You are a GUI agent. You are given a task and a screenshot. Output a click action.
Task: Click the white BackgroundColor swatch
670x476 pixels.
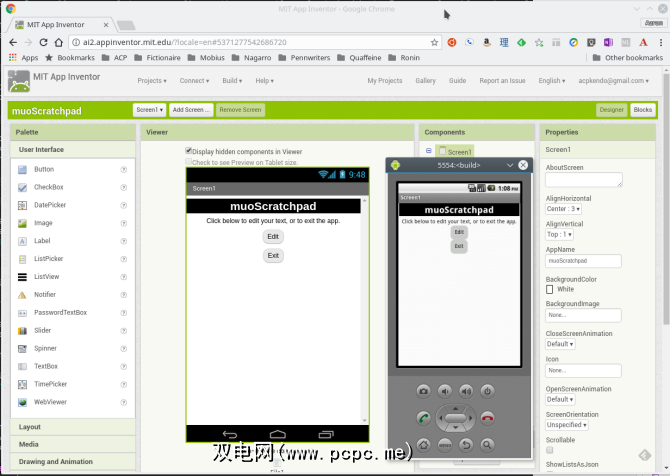pyautogui.click(x=550, y=289)
